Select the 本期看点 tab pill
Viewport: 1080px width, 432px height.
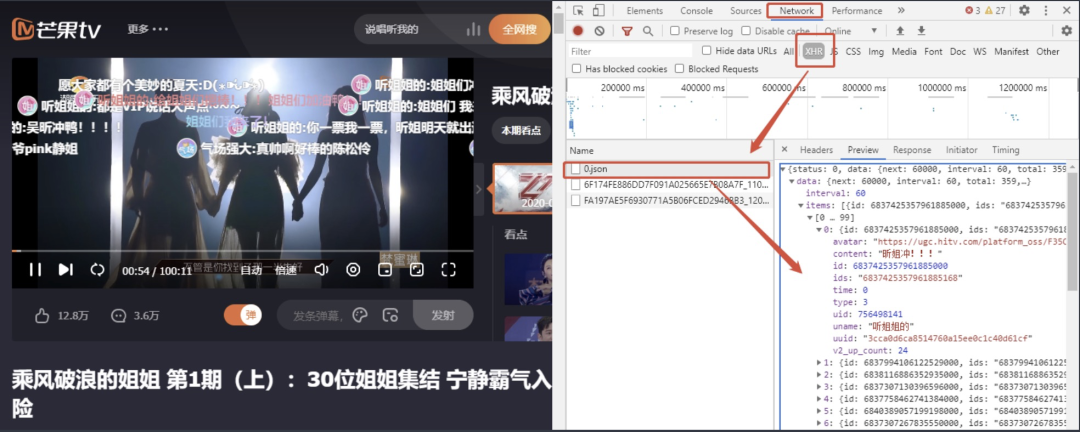click(521, 130)
